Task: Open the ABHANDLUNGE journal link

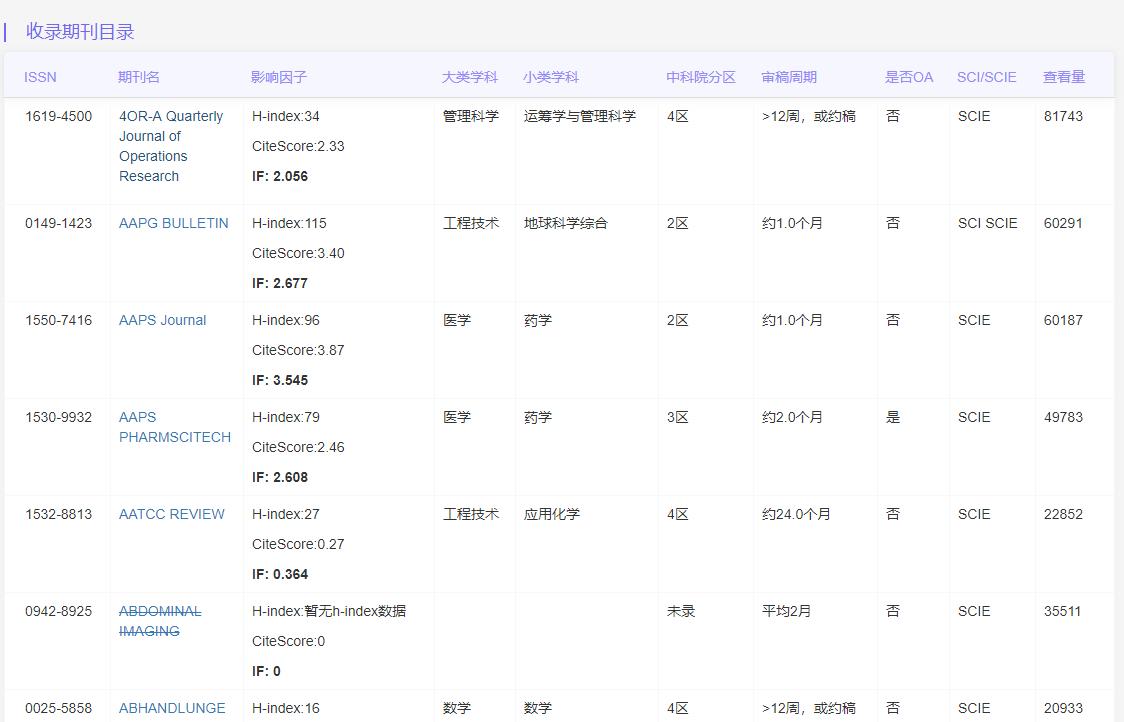Action: pos(172,708)
